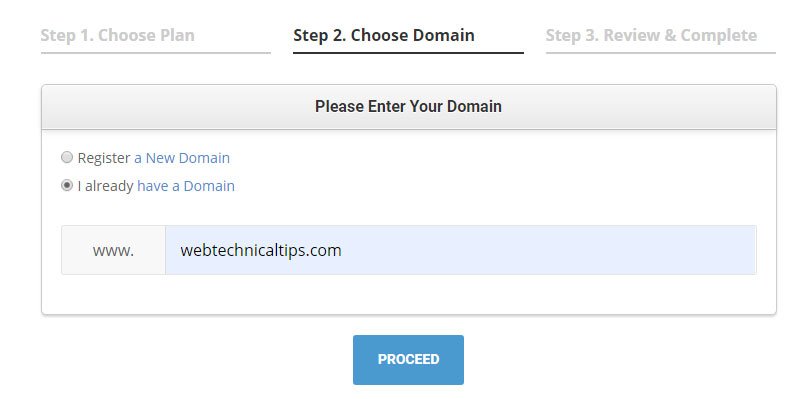The image size is (800, 399).
Task: Follow the 'a New Domain' link
Action: [x=182, y=158]
